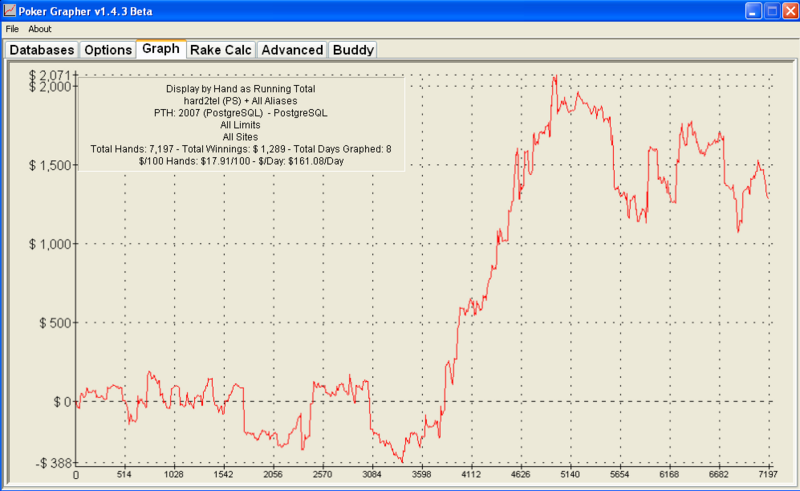Switch to the Advanced tab

[x=292, y=50]
